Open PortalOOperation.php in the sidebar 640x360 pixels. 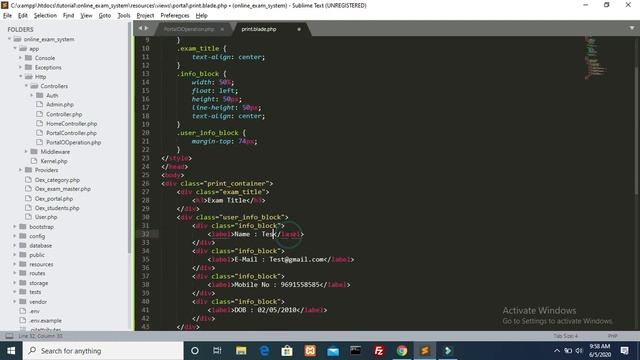coord(73,142)
